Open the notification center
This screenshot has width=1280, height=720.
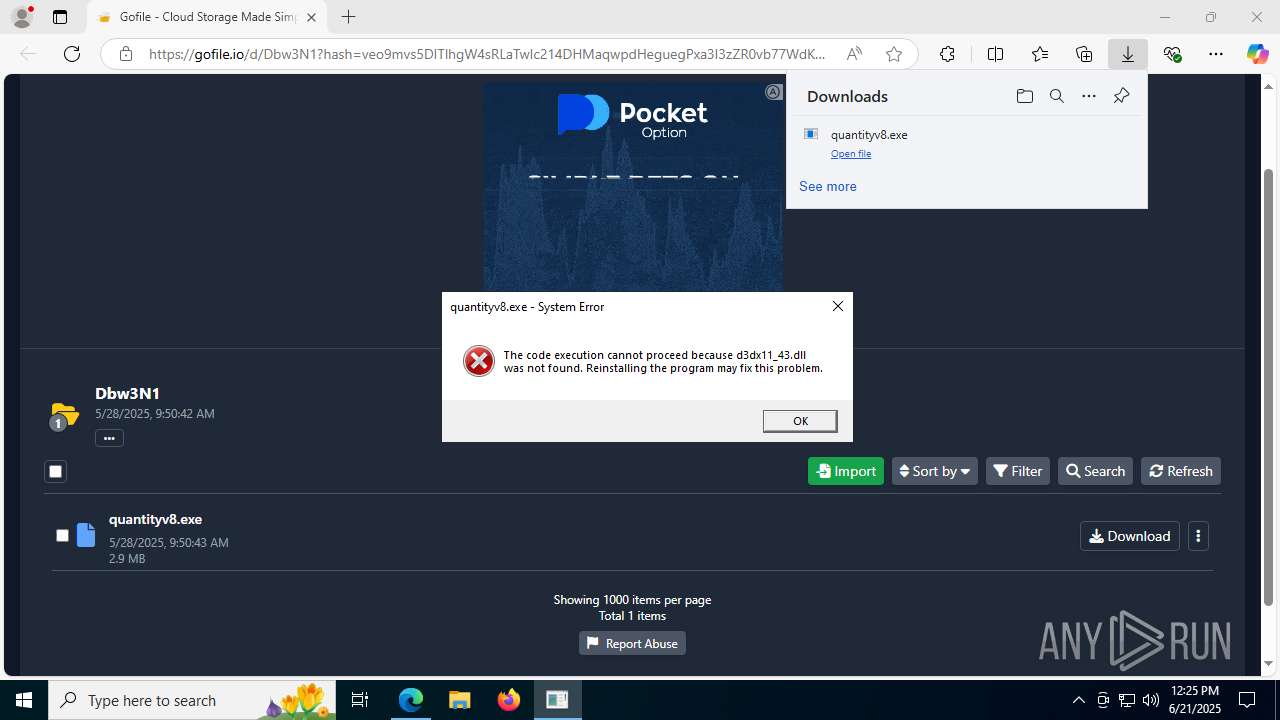coord(1247,700)
